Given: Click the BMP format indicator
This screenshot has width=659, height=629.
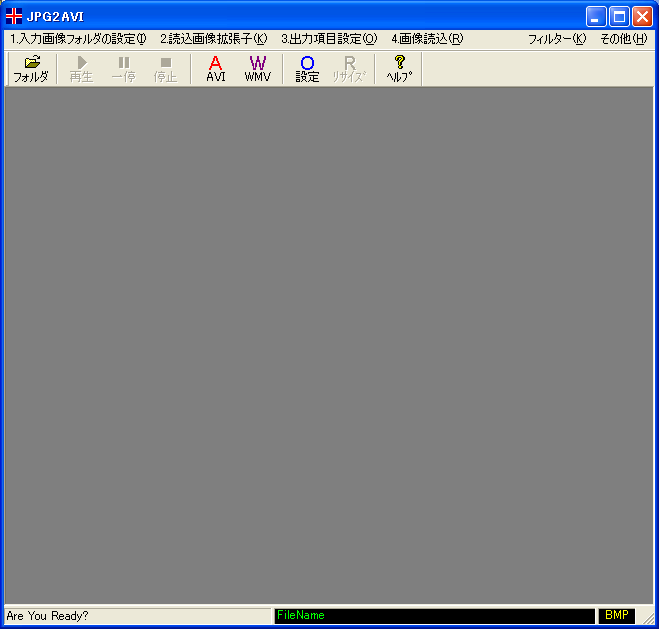Looking at the screenshot, I should coord(617,616).
